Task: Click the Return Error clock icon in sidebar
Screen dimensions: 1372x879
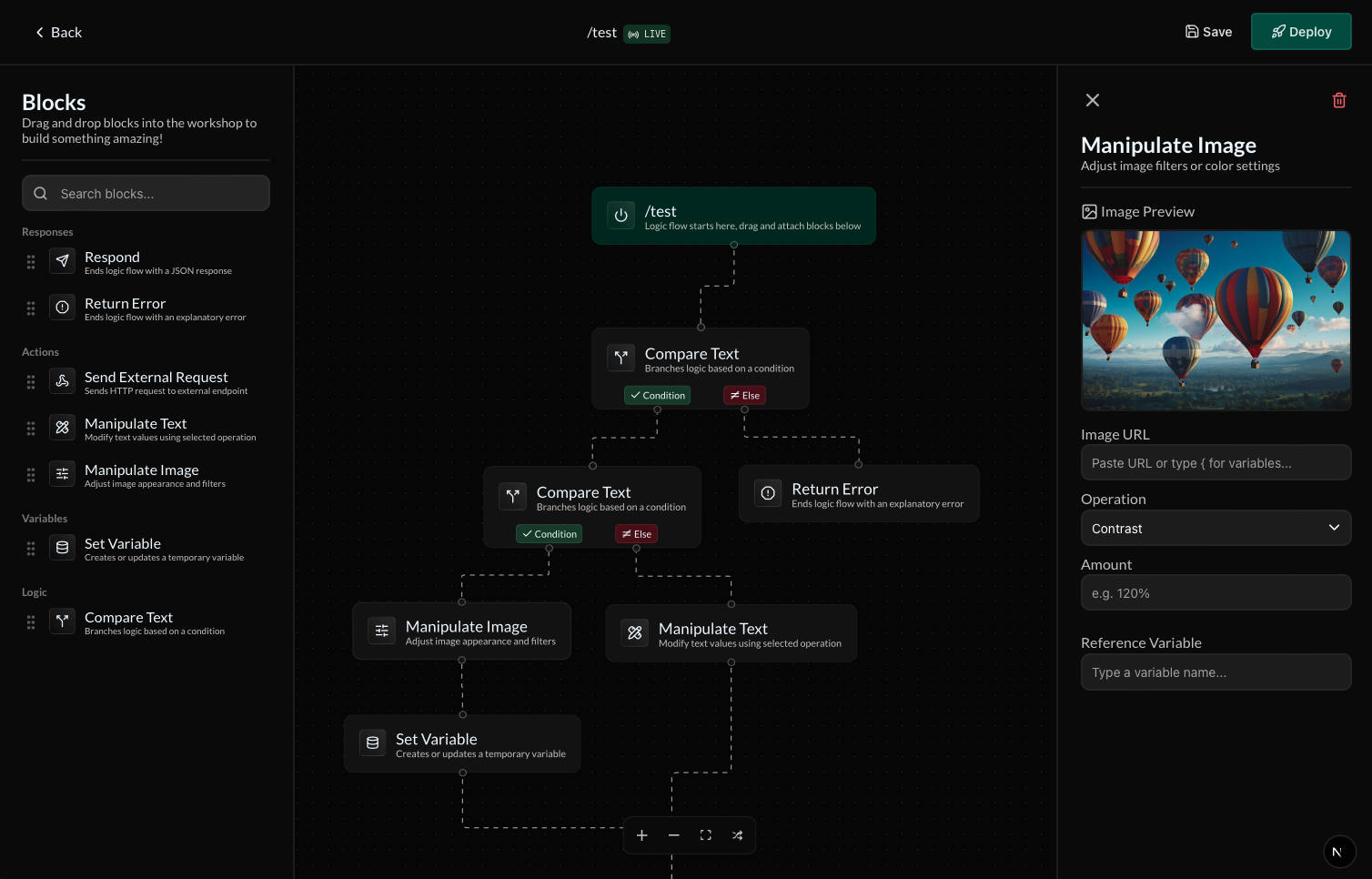Action: click(62, 308)
